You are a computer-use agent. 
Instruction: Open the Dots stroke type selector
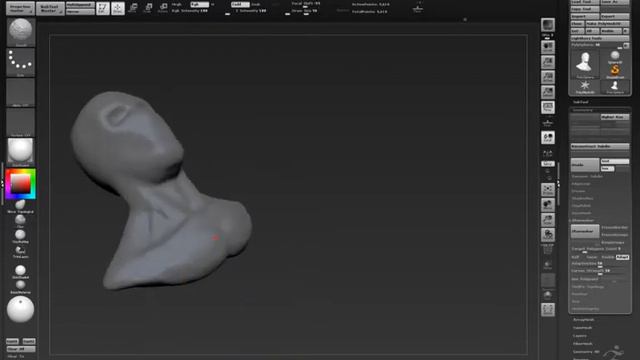[x=20, y=62]
